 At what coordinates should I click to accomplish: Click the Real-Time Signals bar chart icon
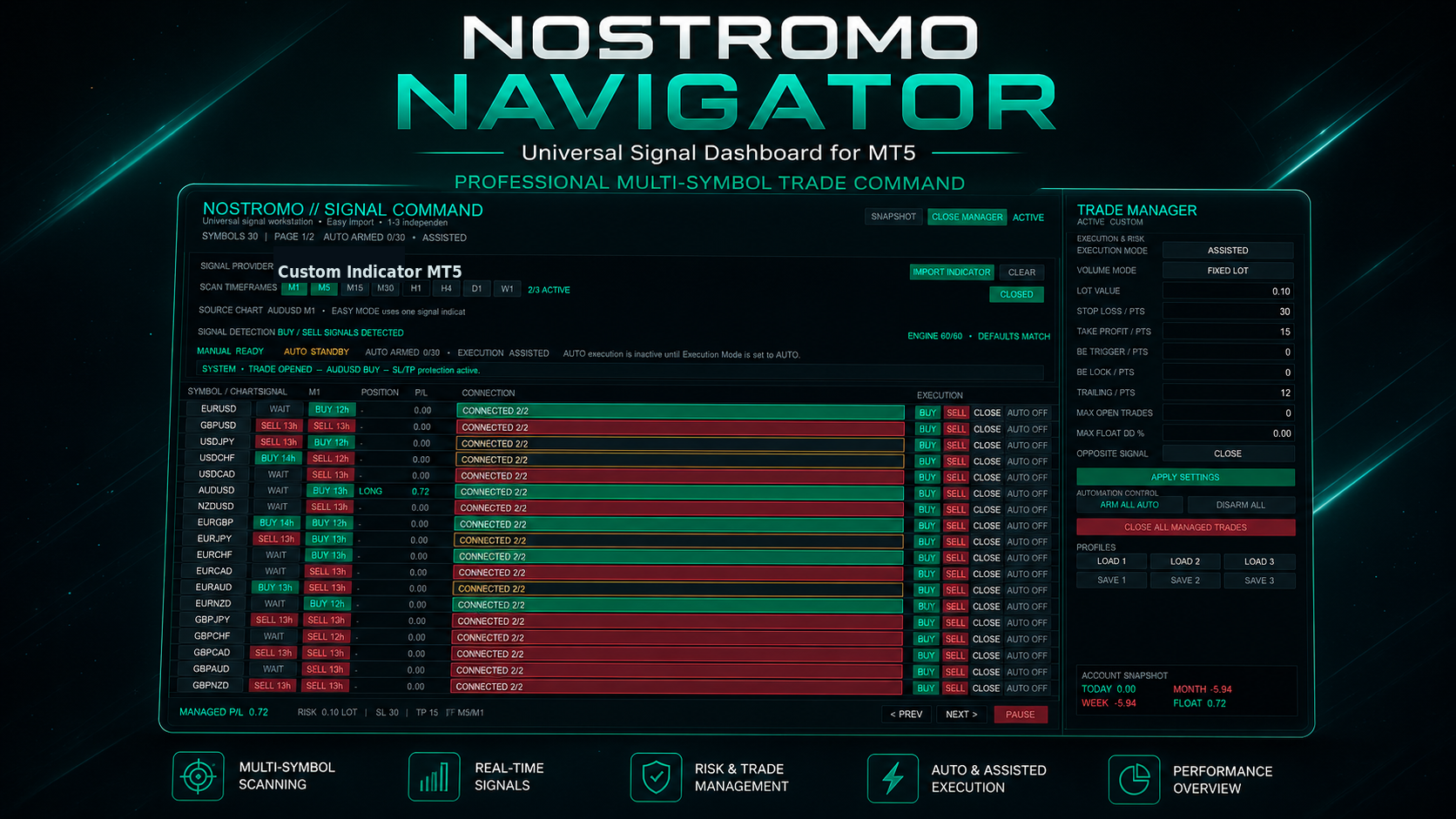[434, 776]
